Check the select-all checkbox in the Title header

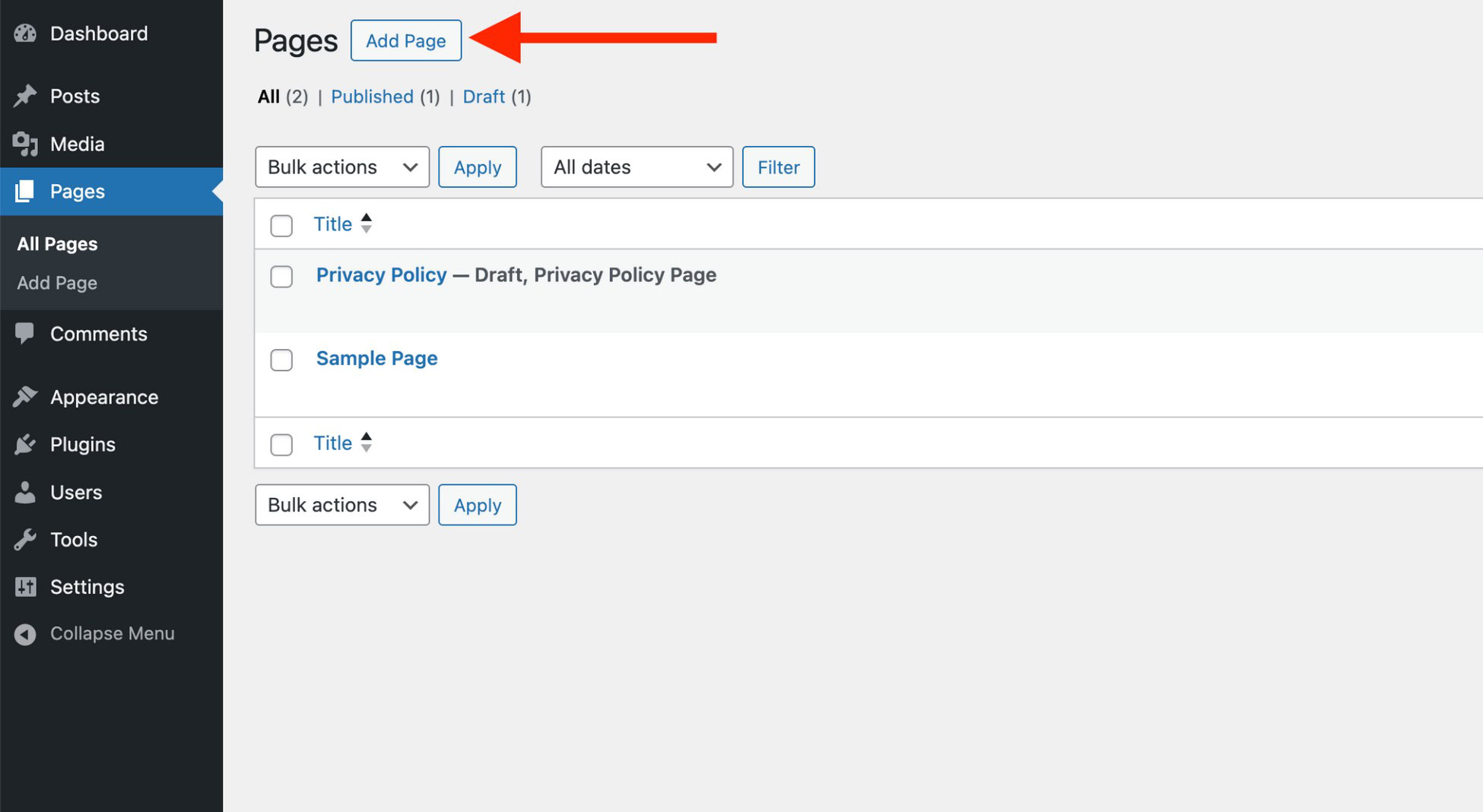[x=281, y=225]
